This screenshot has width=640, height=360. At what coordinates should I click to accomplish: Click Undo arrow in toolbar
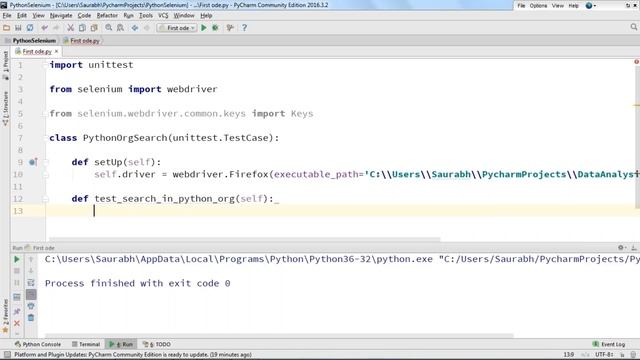tap(44, 28)
